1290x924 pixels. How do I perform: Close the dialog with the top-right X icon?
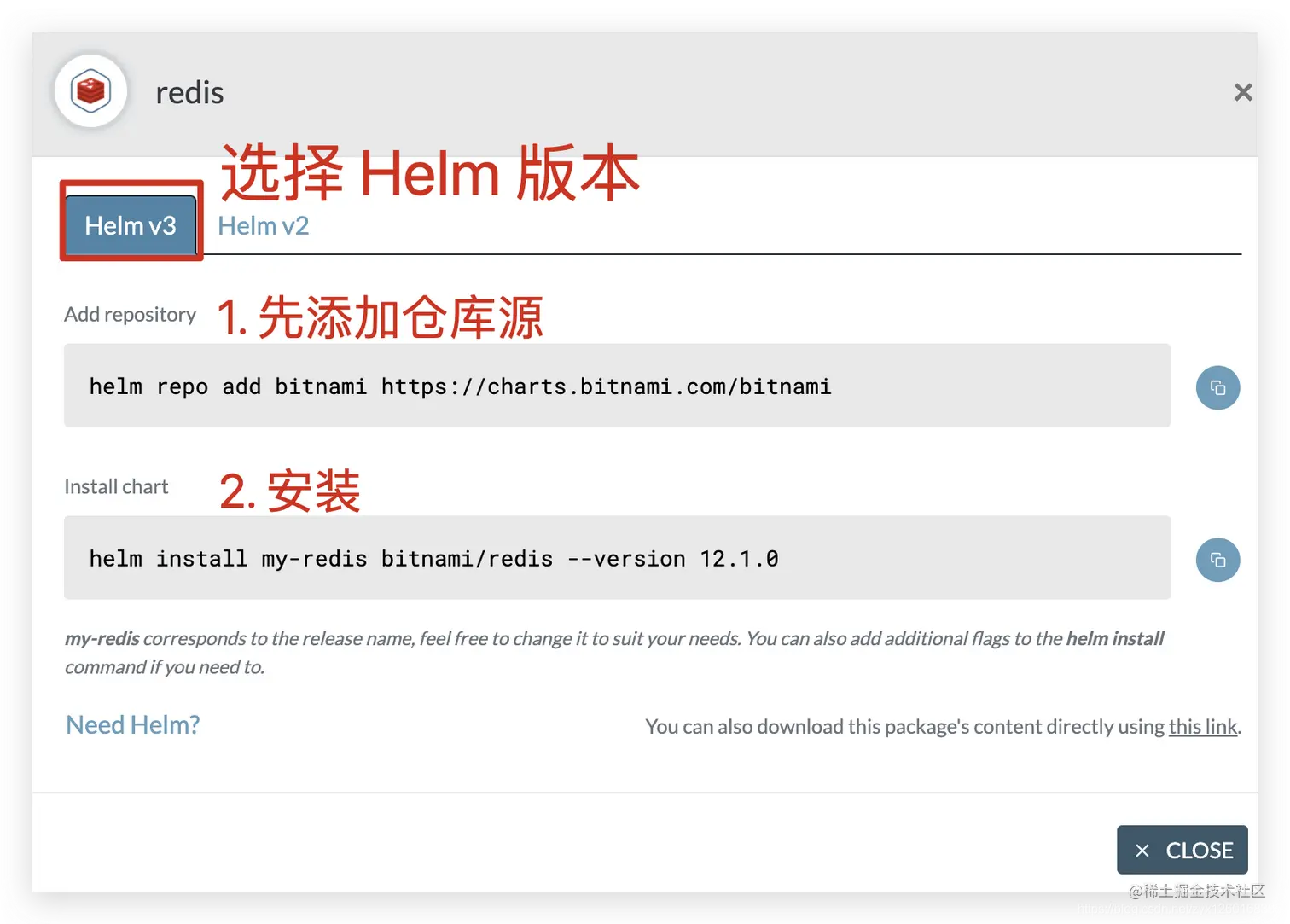(1243, 92)
